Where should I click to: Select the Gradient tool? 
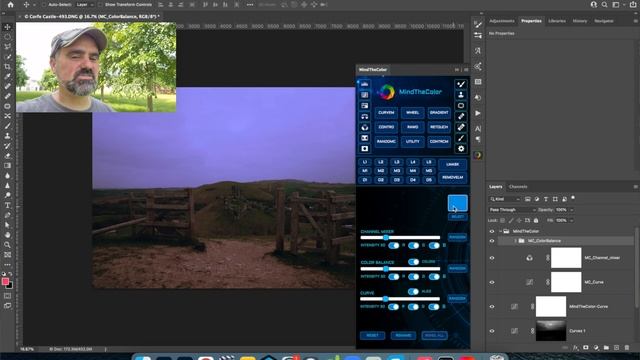[7, 166]
